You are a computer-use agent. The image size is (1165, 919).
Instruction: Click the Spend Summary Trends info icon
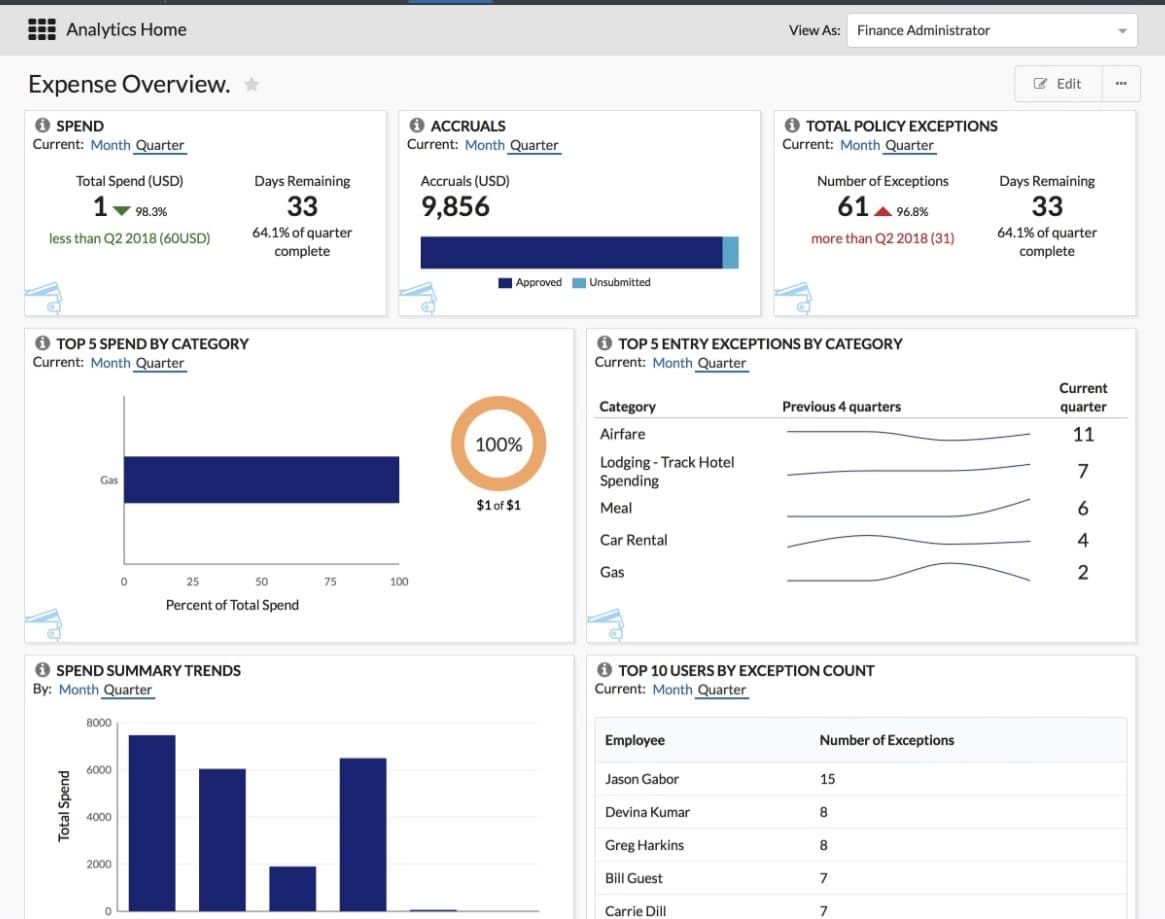point(42,670)
